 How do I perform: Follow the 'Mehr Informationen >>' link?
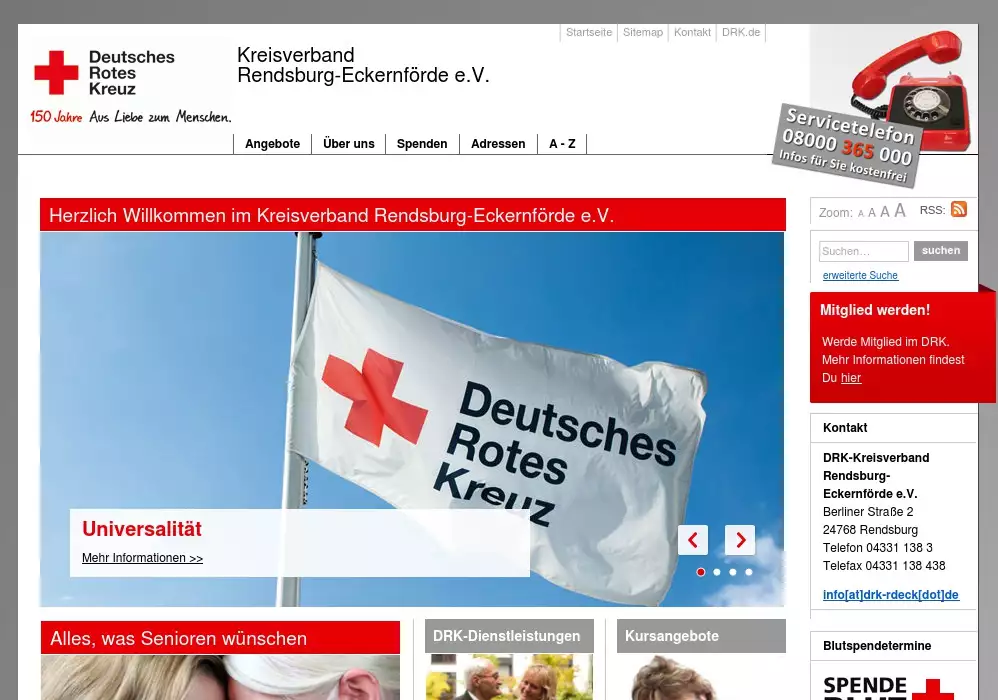(x=142, y=558)
